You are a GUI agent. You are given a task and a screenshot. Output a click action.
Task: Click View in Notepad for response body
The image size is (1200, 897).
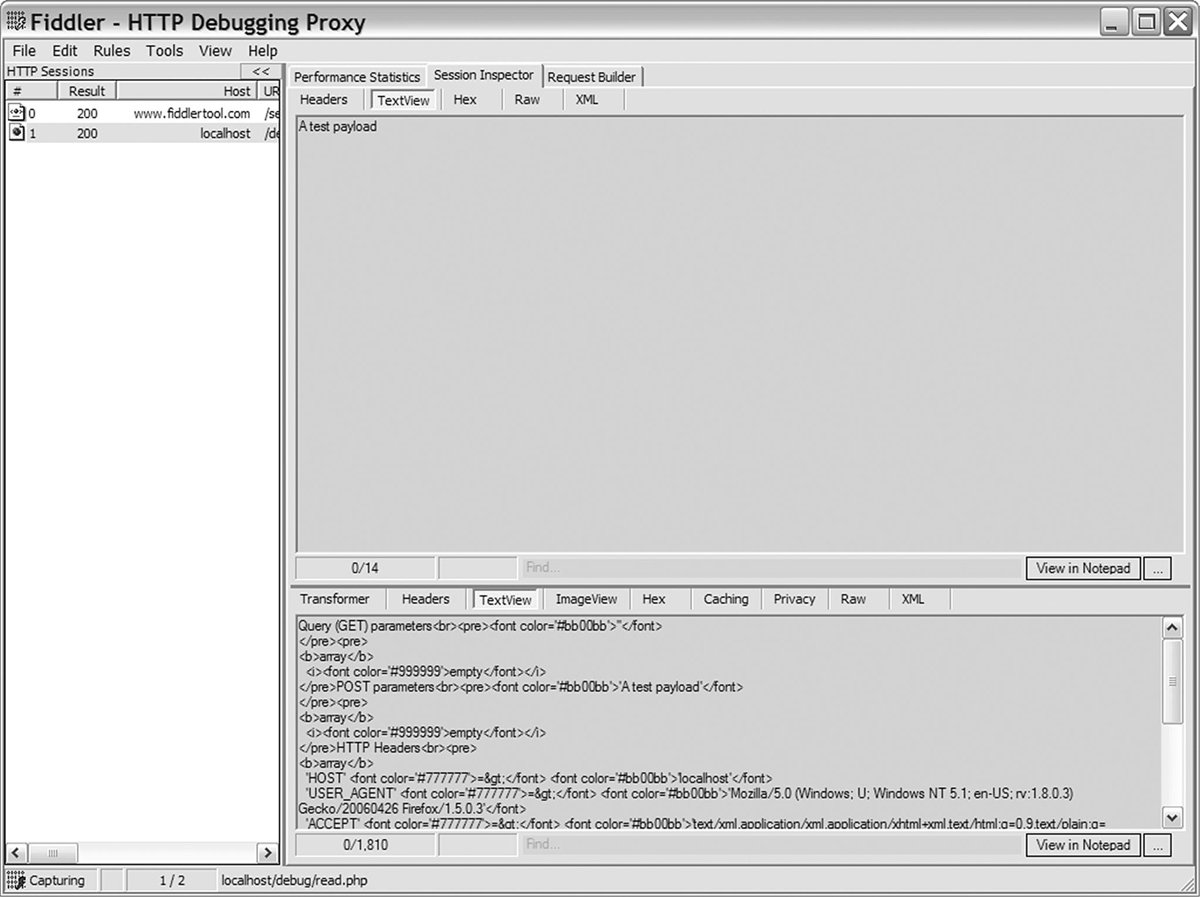pyautogui.click(x=1083, y=845)
